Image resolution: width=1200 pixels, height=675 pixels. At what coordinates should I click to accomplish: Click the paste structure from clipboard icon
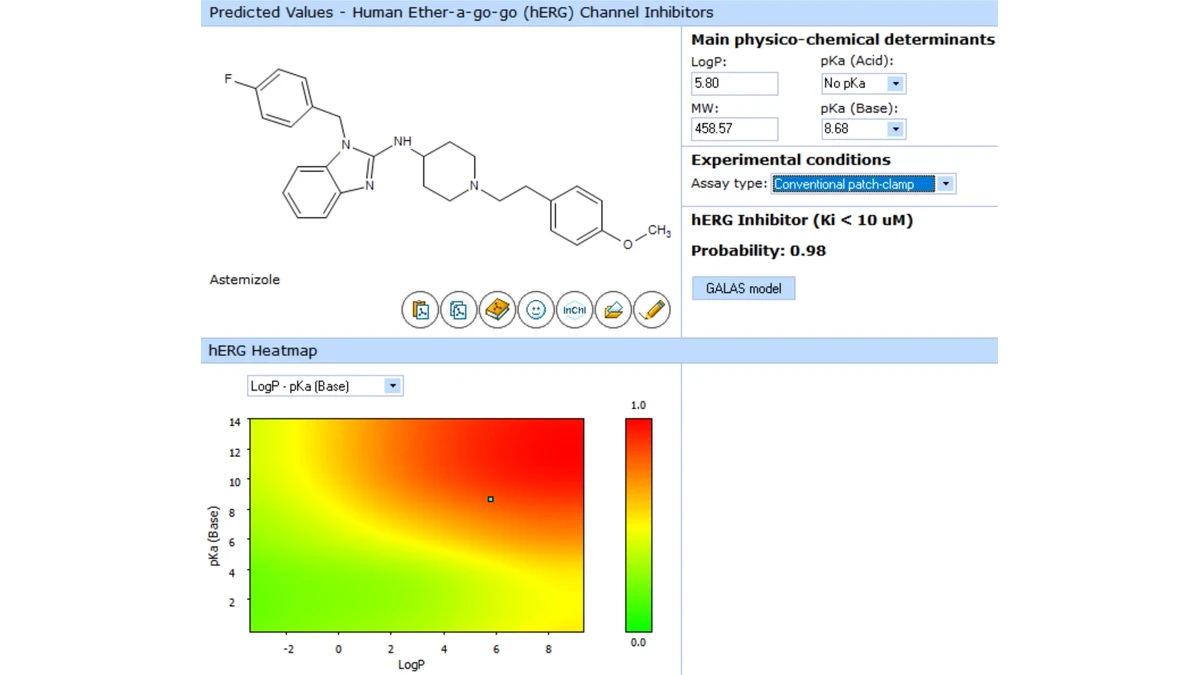420,310
